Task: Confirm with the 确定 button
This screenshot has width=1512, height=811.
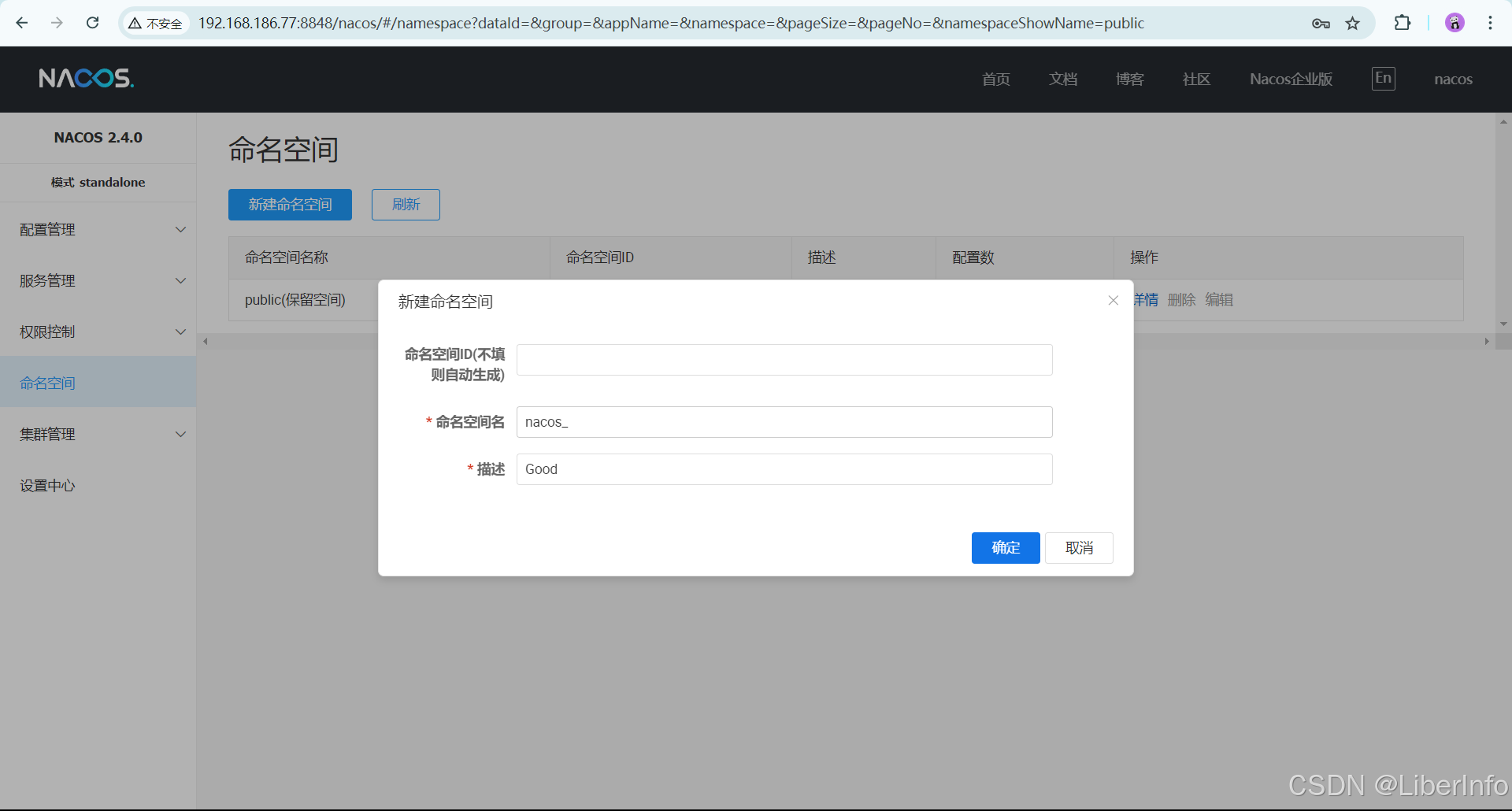Action: [x=1006, y=548]
